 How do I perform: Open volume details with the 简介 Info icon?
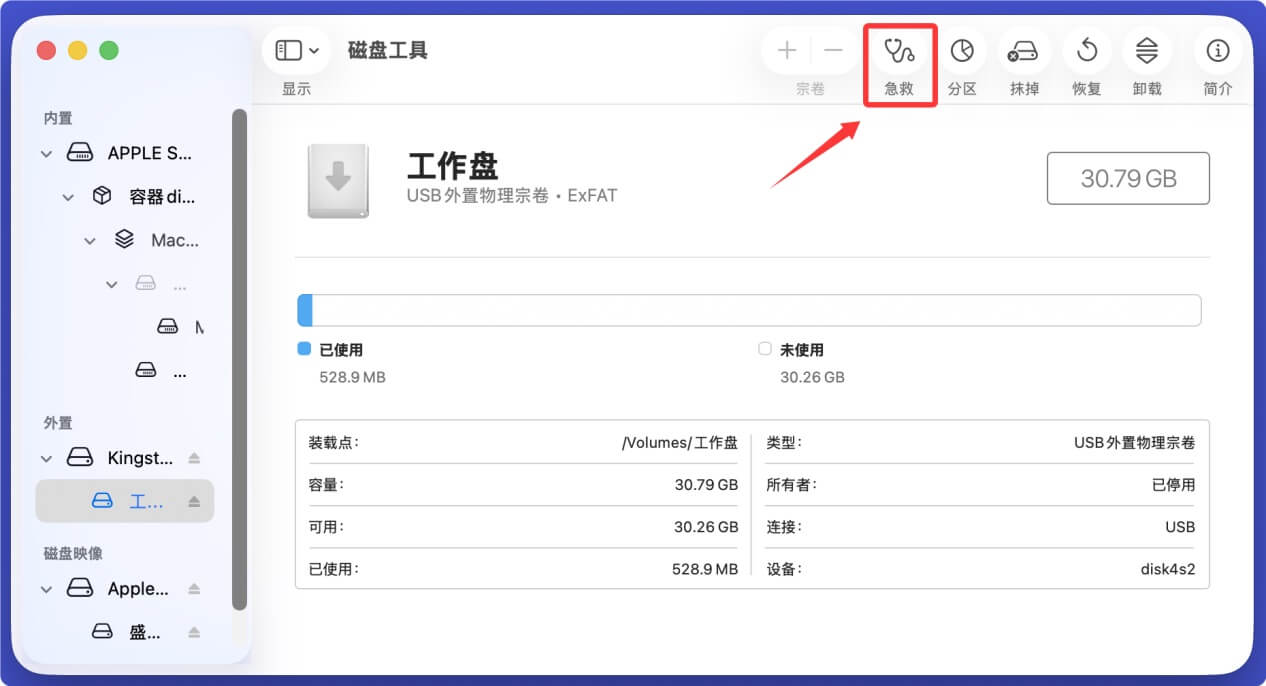coord(1217,50)
